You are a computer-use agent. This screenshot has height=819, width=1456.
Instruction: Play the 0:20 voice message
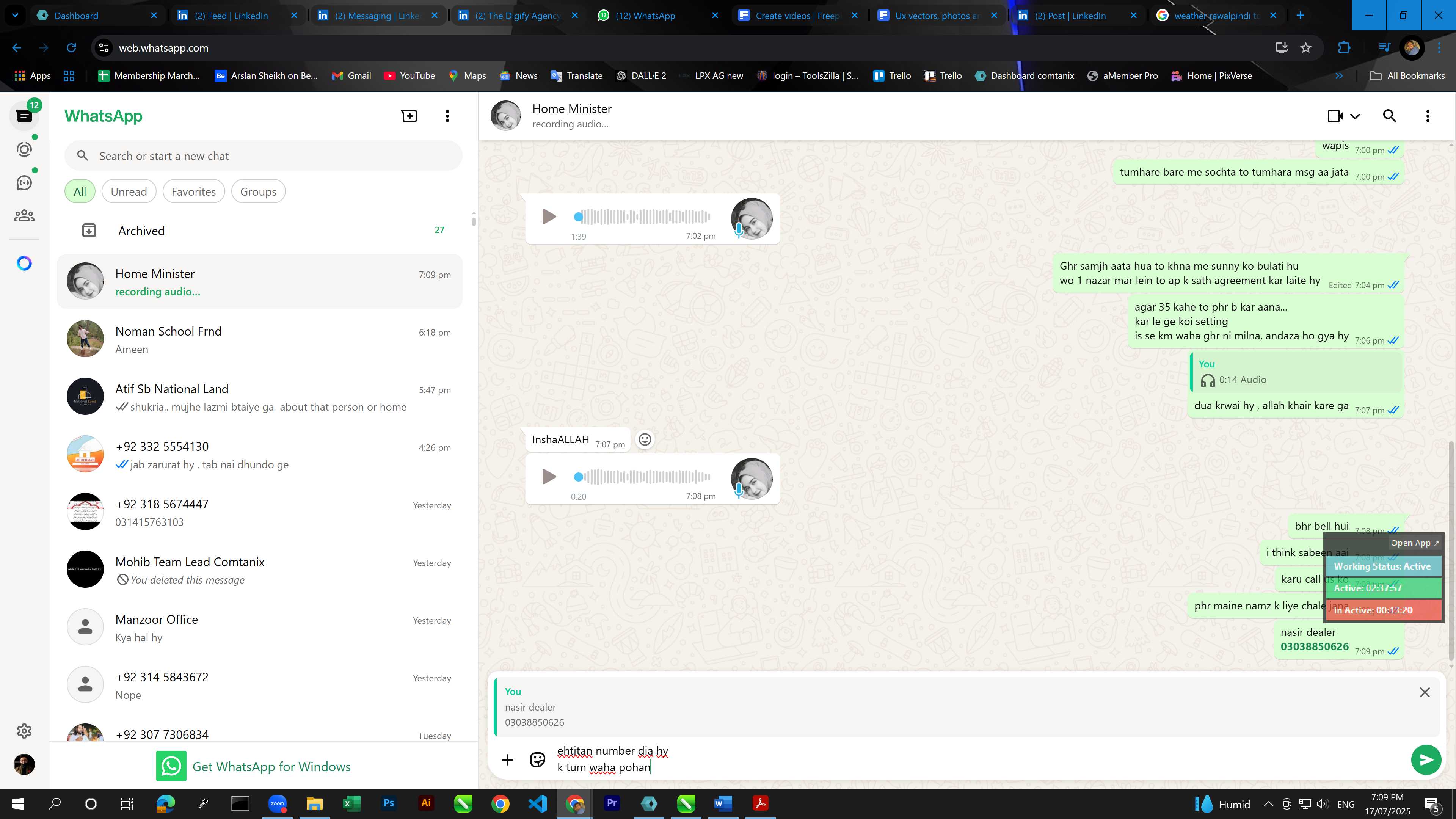click(548, 477)
